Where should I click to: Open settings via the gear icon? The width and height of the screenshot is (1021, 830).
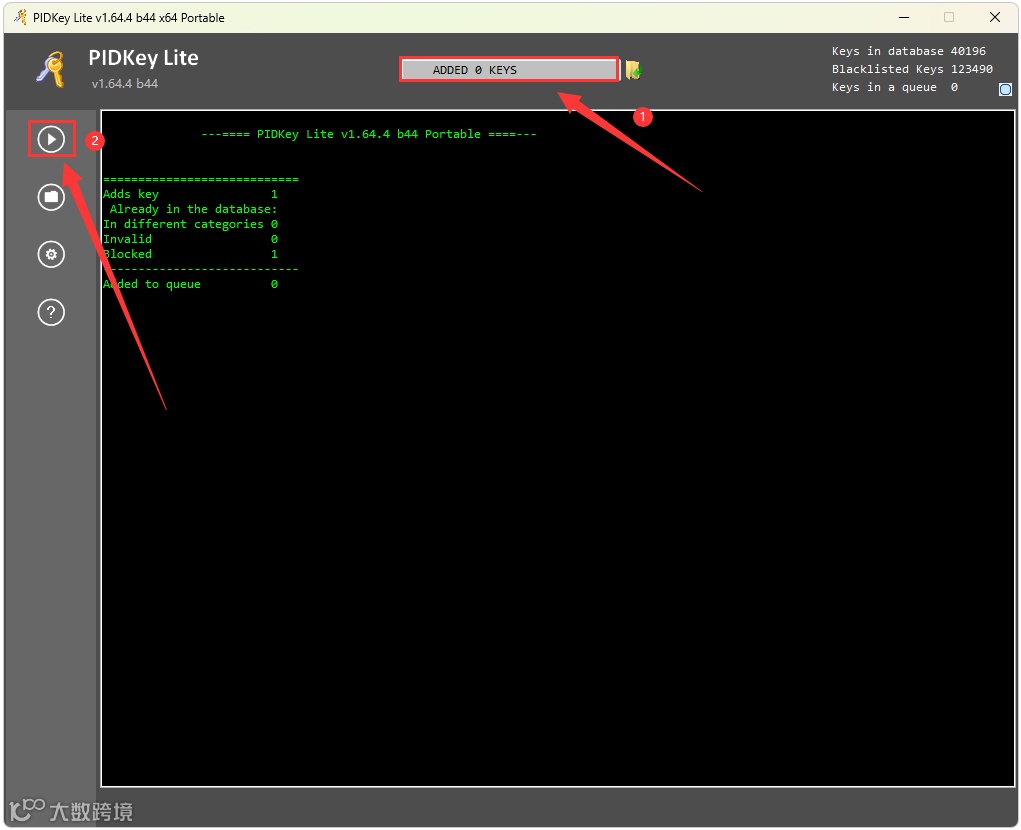pos(51,254)
